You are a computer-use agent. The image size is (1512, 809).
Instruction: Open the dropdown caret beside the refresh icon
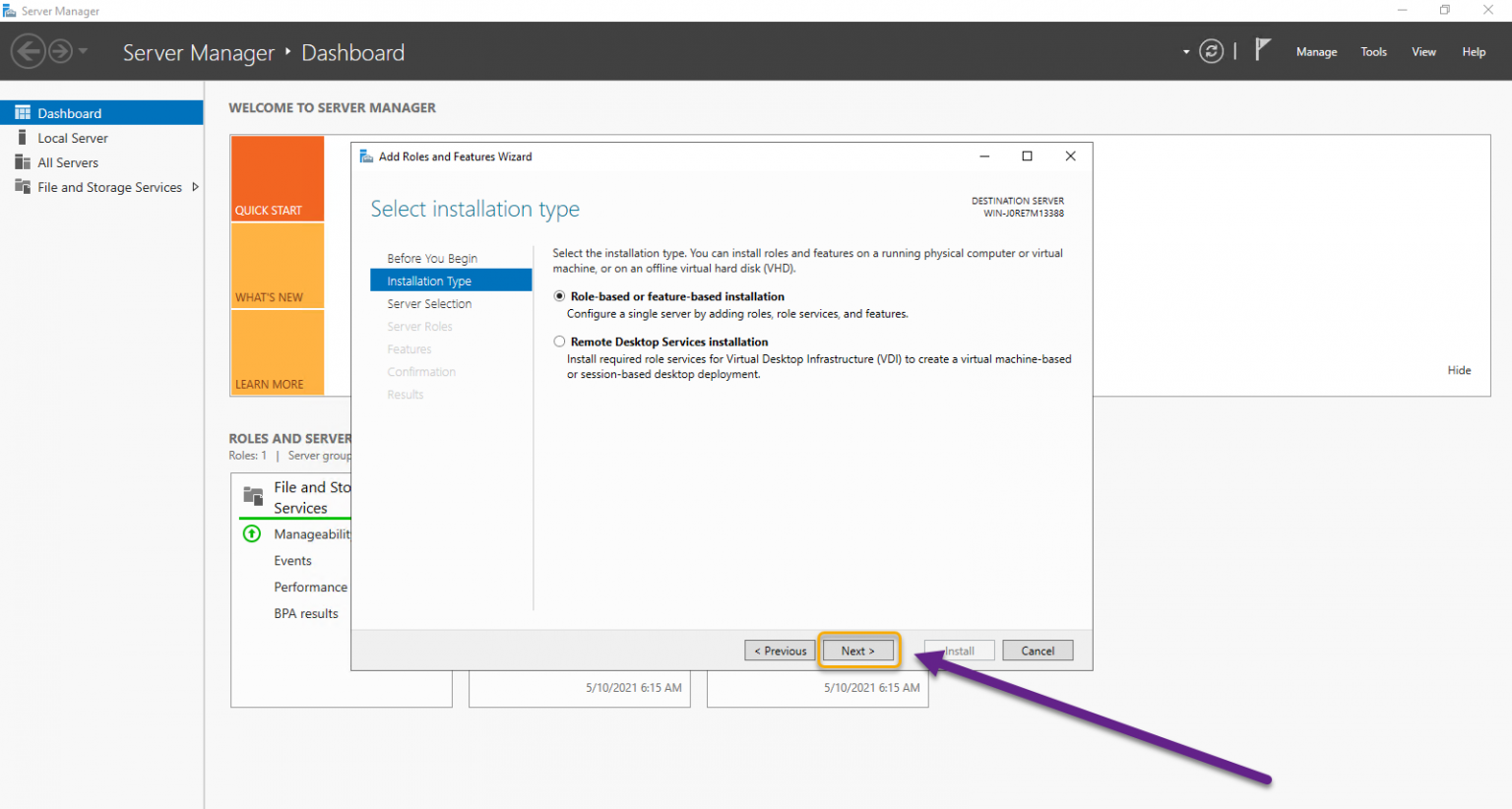click(x=1185, y=51)
